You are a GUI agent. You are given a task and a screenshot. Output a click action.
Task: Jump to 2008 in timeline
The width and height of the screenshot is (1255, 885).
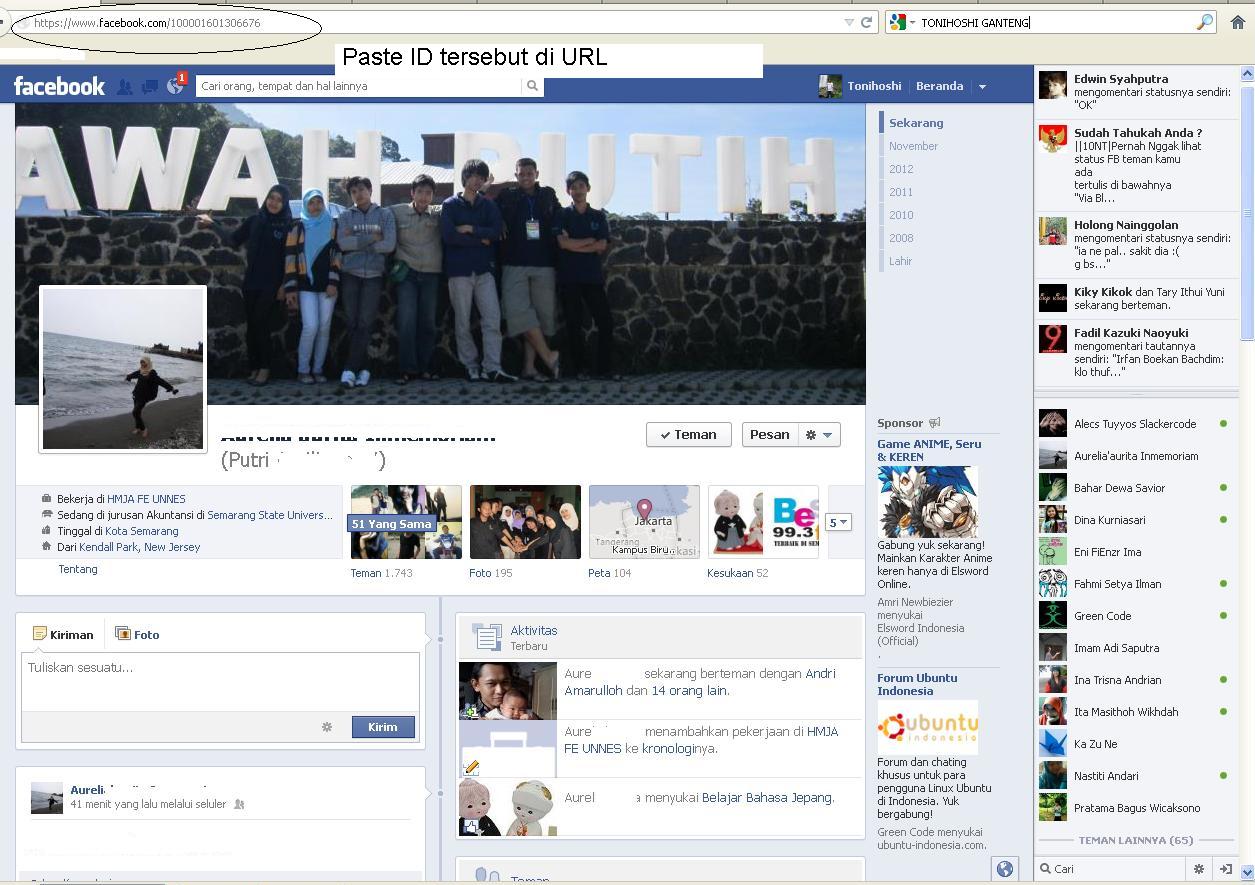tap(901, 238)
